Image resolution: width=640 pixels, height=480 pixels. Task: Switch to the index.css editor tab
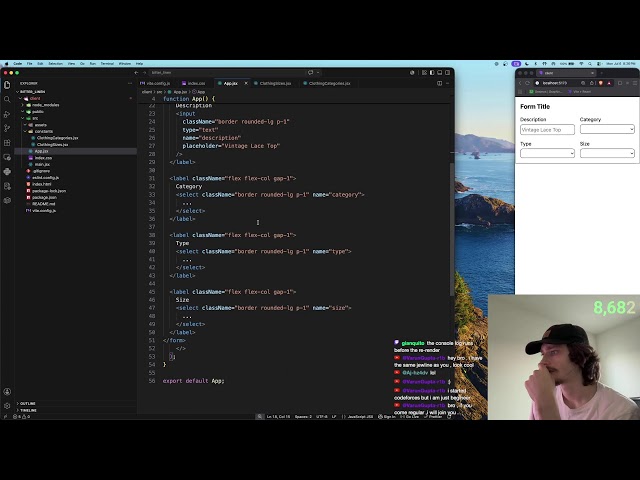point(194,83)
